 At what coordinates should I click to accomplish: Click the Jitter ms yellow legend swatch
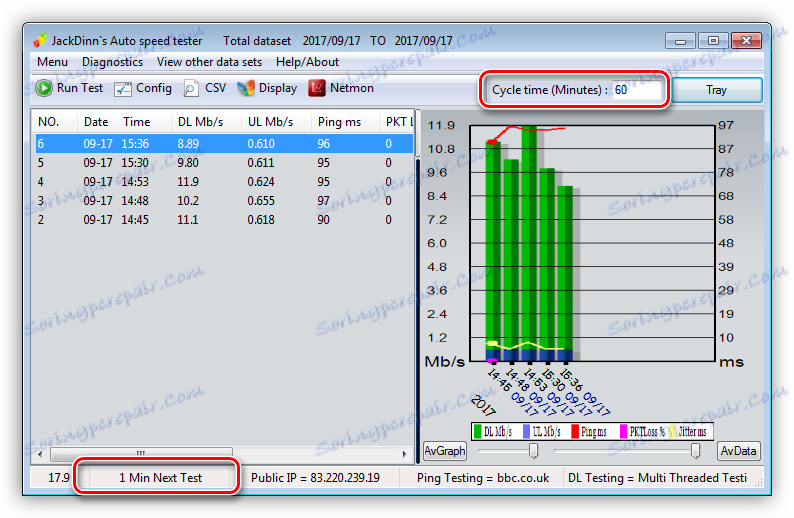click(672, 431)
